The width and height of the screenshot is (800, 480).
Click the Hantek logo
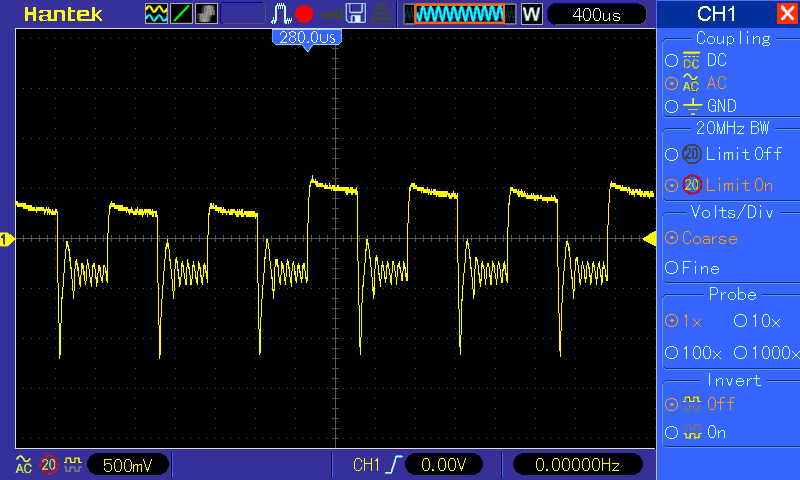63,14
